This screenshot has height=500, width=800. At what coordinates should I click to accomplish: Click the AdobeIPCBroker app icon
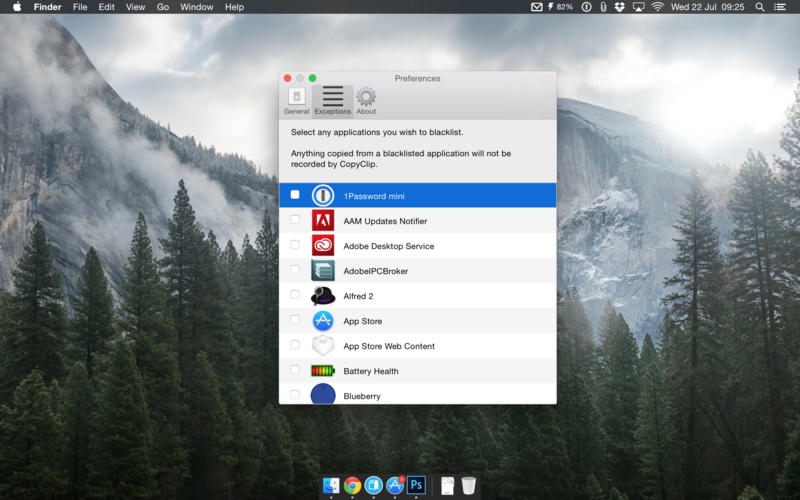point(323,270)
